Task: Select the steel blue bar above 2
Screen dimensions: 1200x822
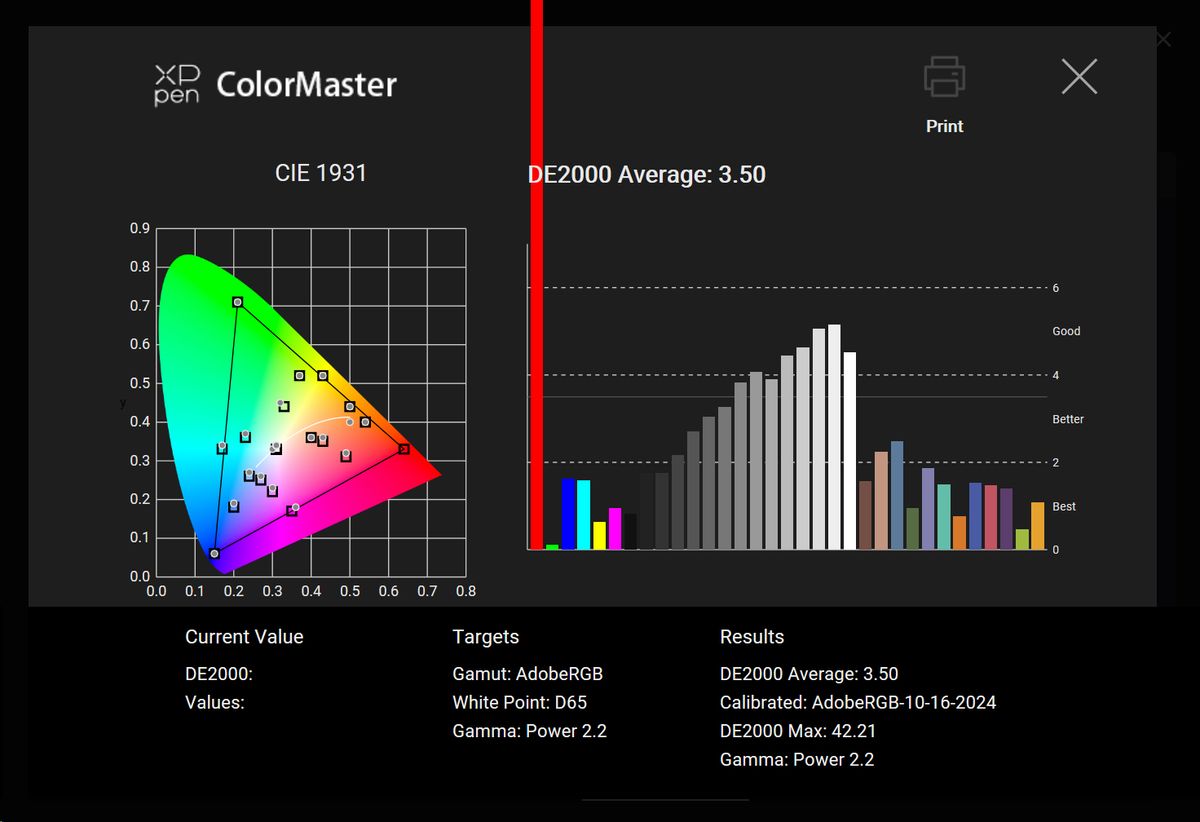Action: (897, 495)
